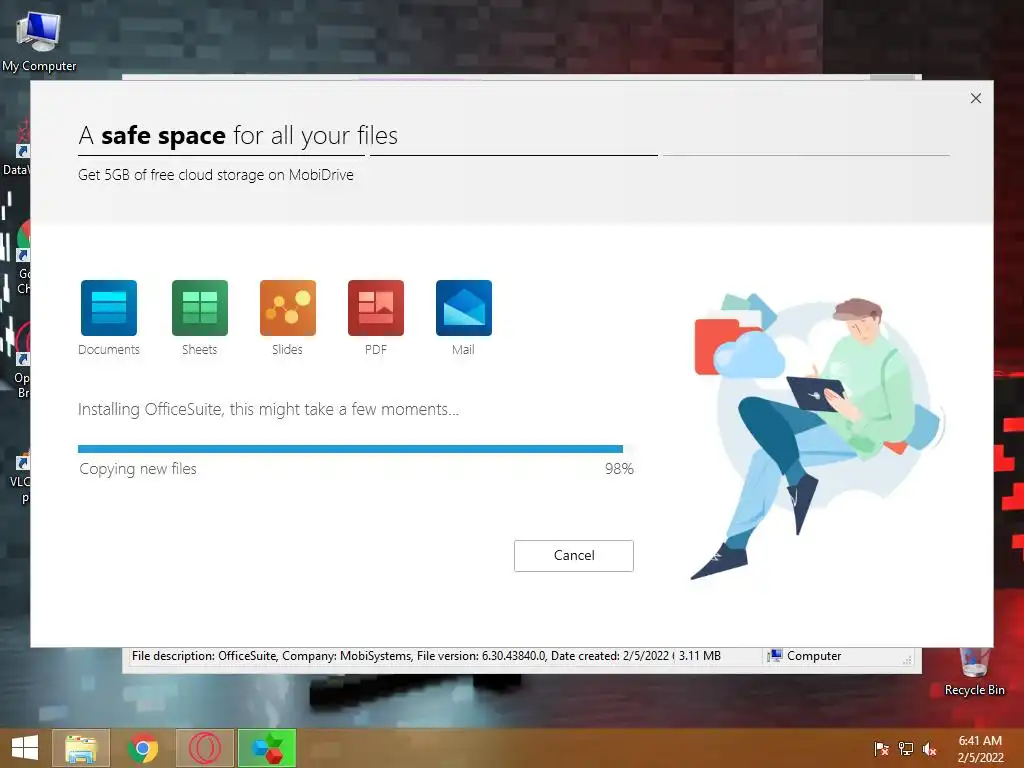Click the OfficeSuite installer taskbar icon
The height and width of the screenshot is (768, 1024).
267,748
